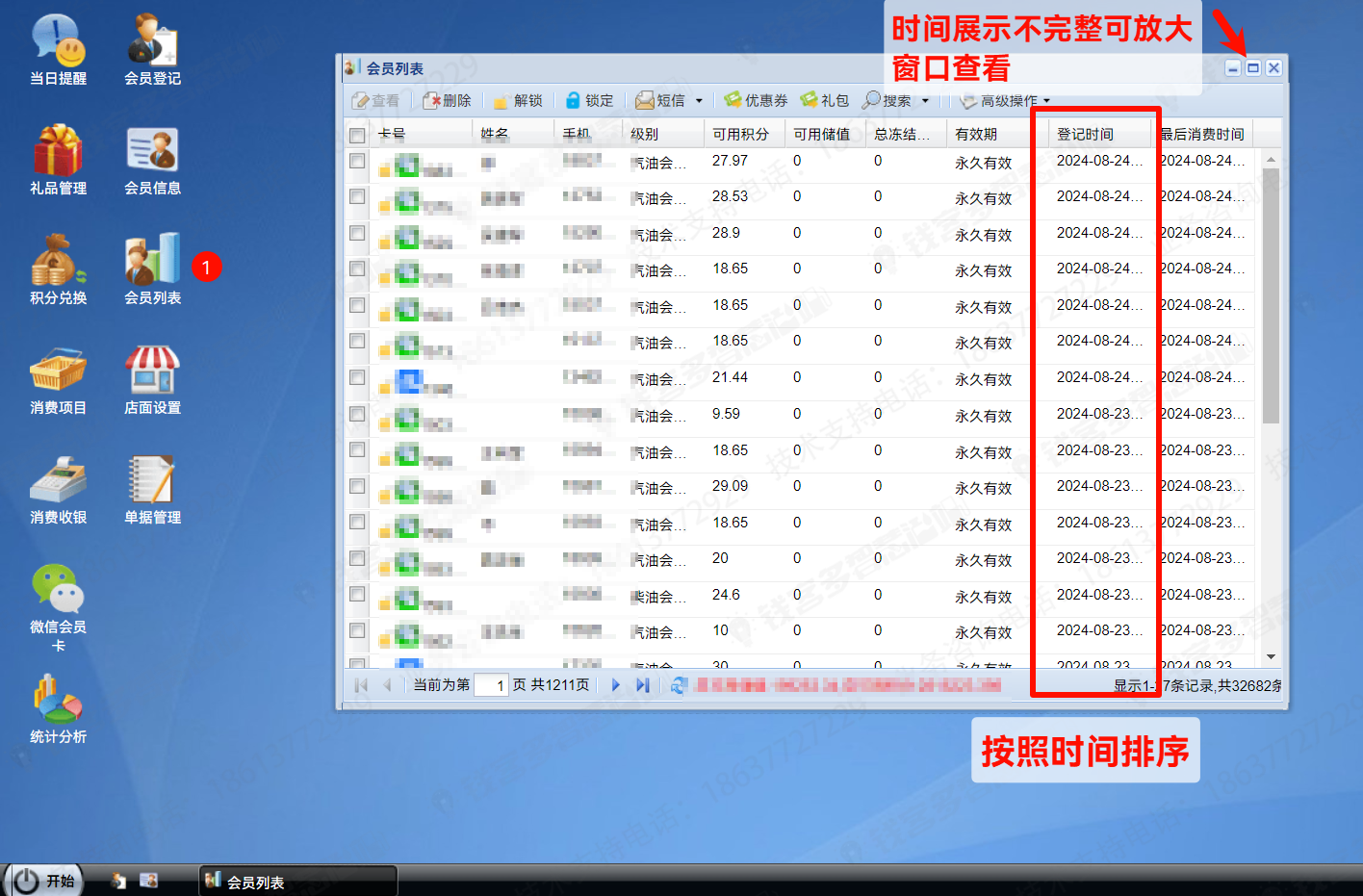Click the 锁定 lock toolbar button

[589, 100]
